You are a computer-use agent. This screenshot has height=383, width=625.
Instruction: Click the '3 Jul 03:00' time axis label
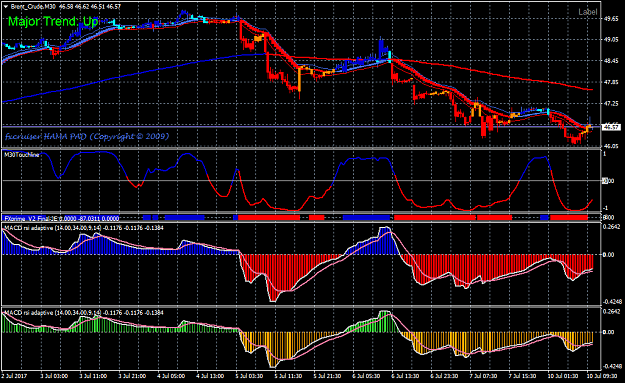[x=54, y=376]
